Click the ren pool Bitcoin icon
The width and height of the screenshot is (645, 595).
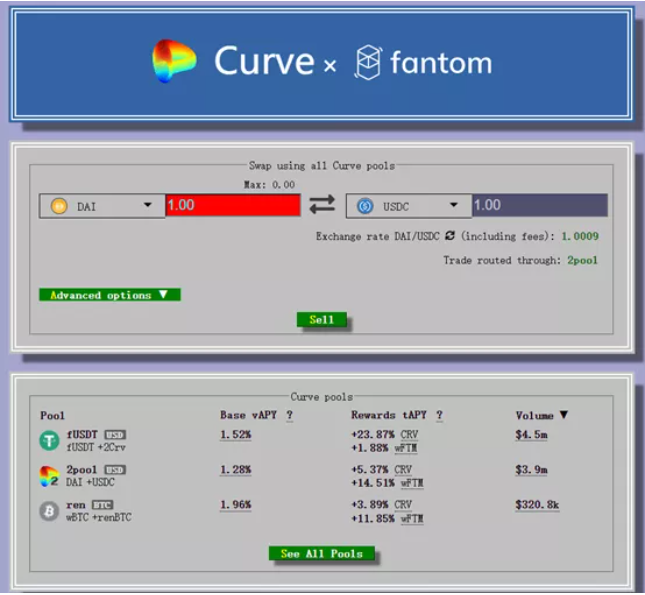(49, 511)
